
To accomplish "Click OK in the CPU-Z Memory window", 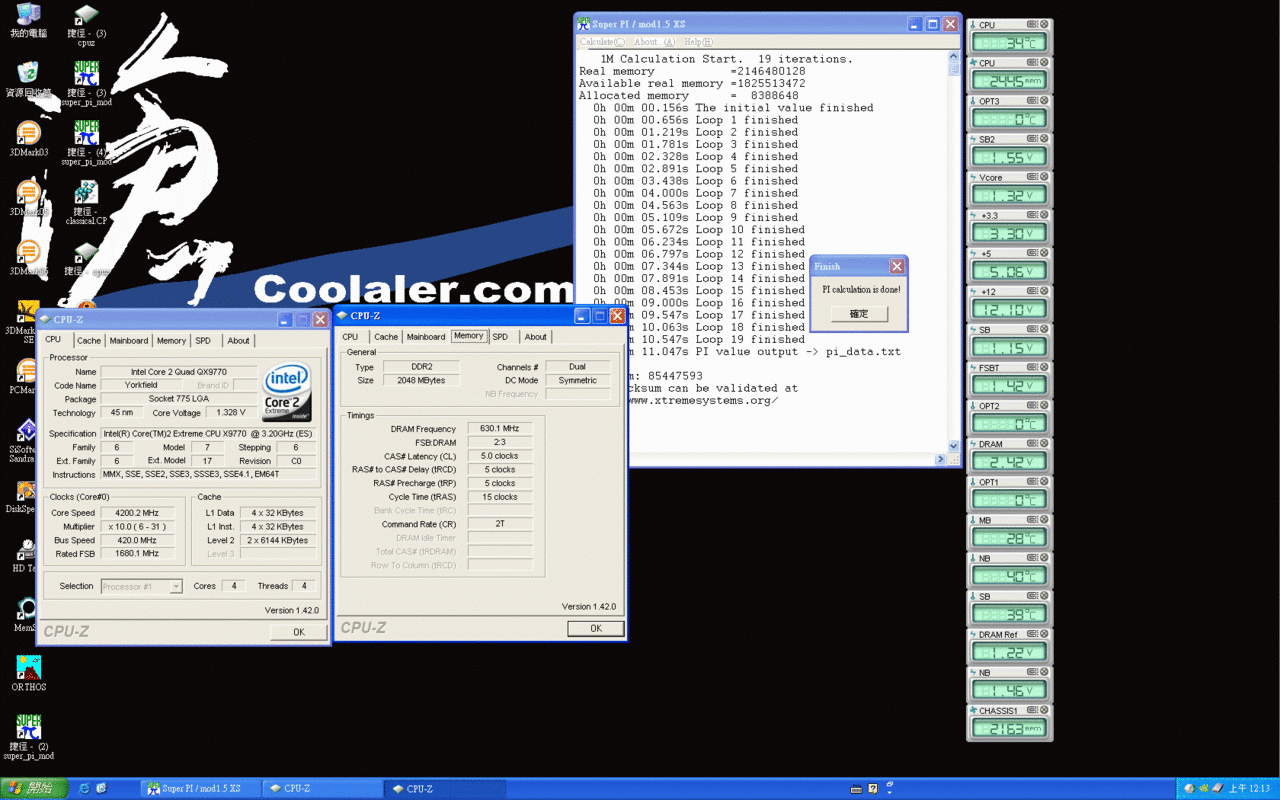I will click(595, 628).
